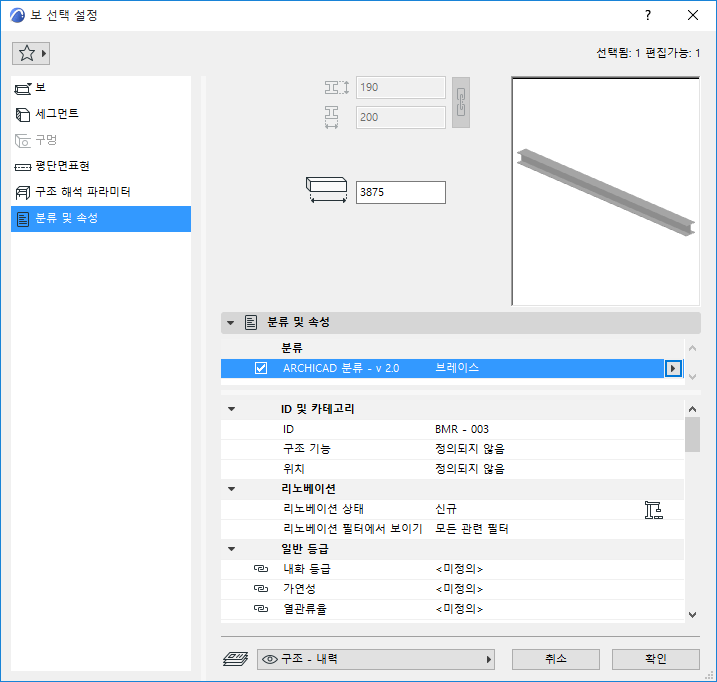
Task: Collapse the 리노베이션 group
Action: (x=232, y=489)
